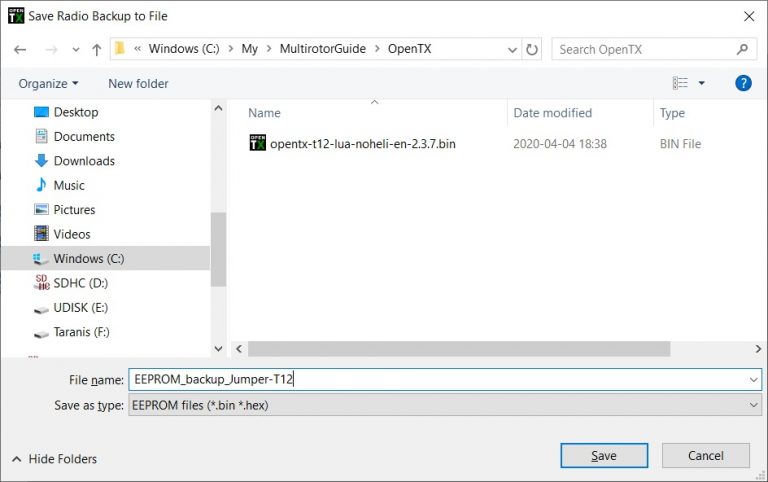Select Pictures in the navigation pane
Image resolution: width=768 pixels, height=482 pixels.
74,210
